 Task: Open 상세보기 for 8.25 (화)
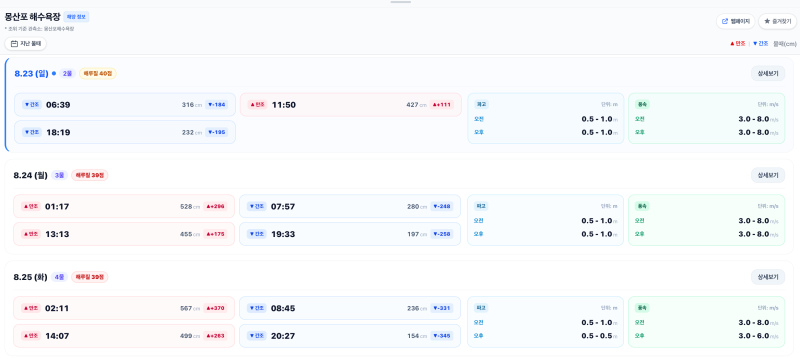[768, 277]
